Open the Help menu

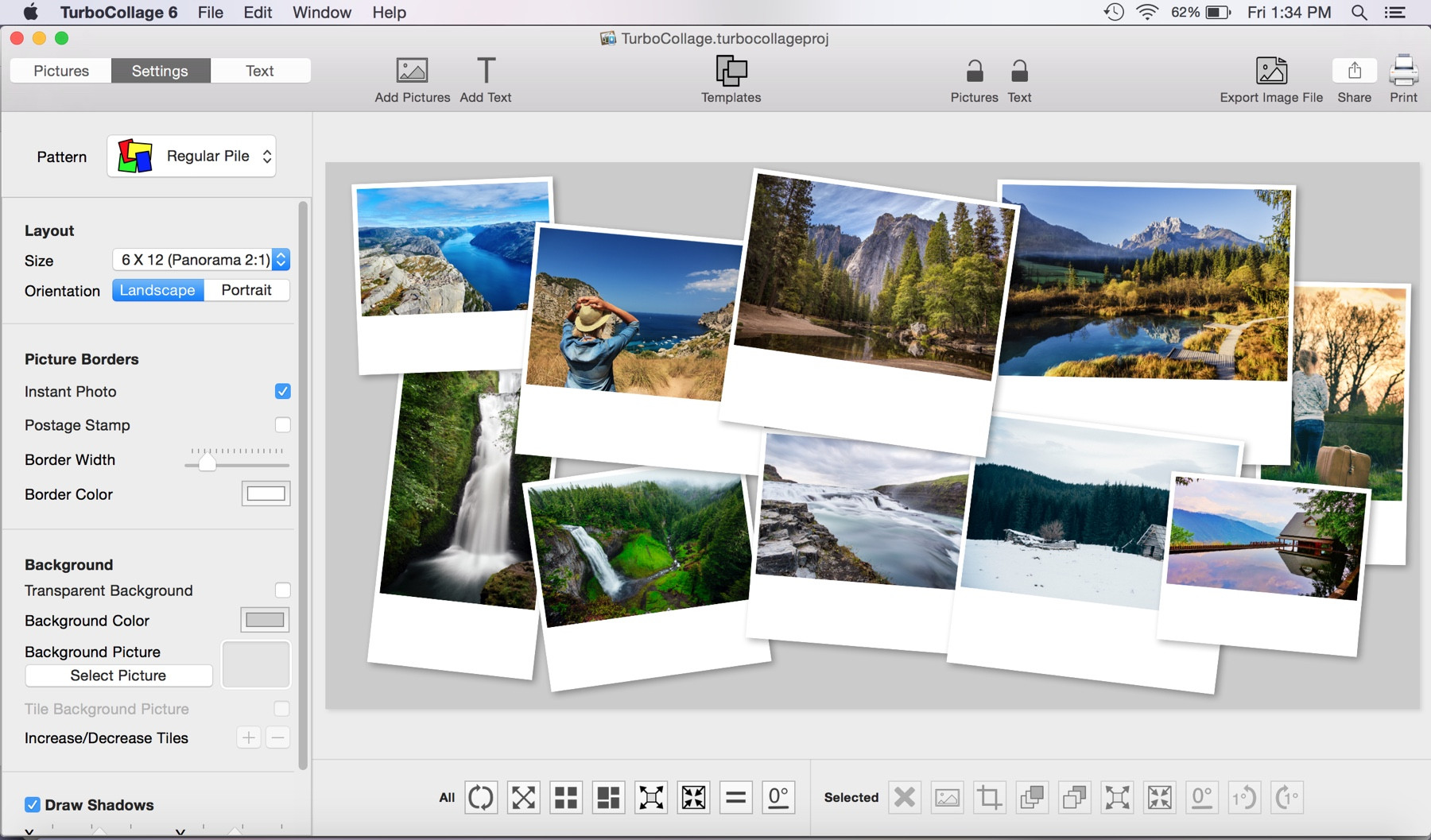[x=390, y=12]
